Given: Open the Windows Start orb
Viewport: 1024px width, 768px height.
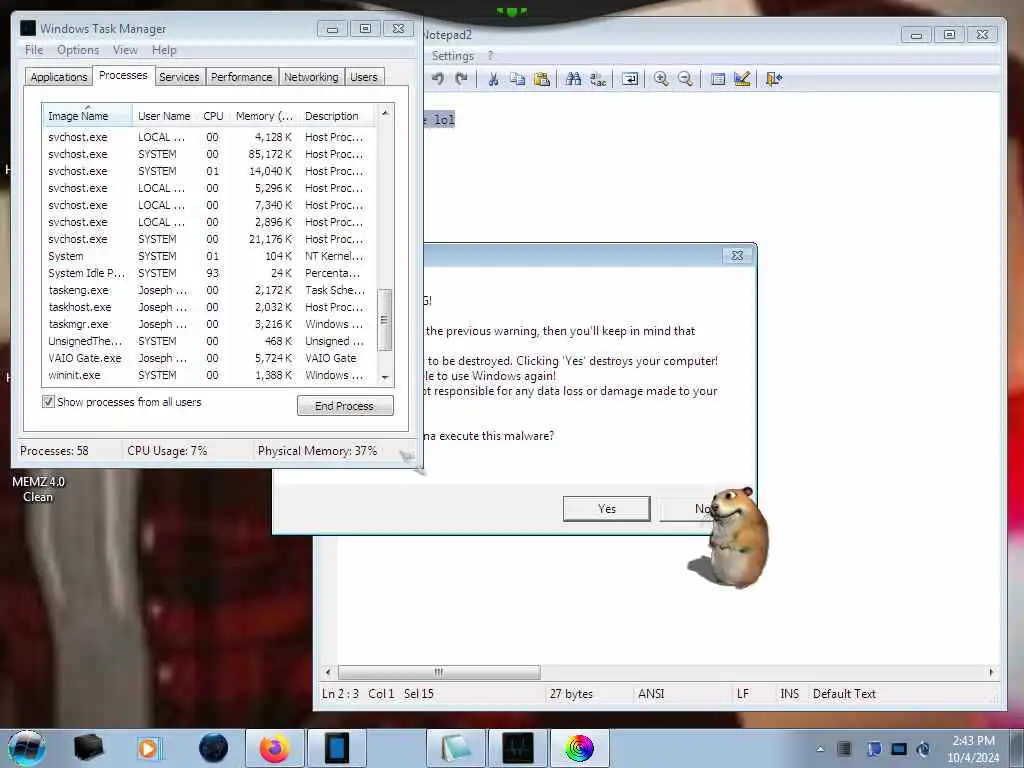Looking at the screenshot, I should pyautogui.click(x=27, y=748).
